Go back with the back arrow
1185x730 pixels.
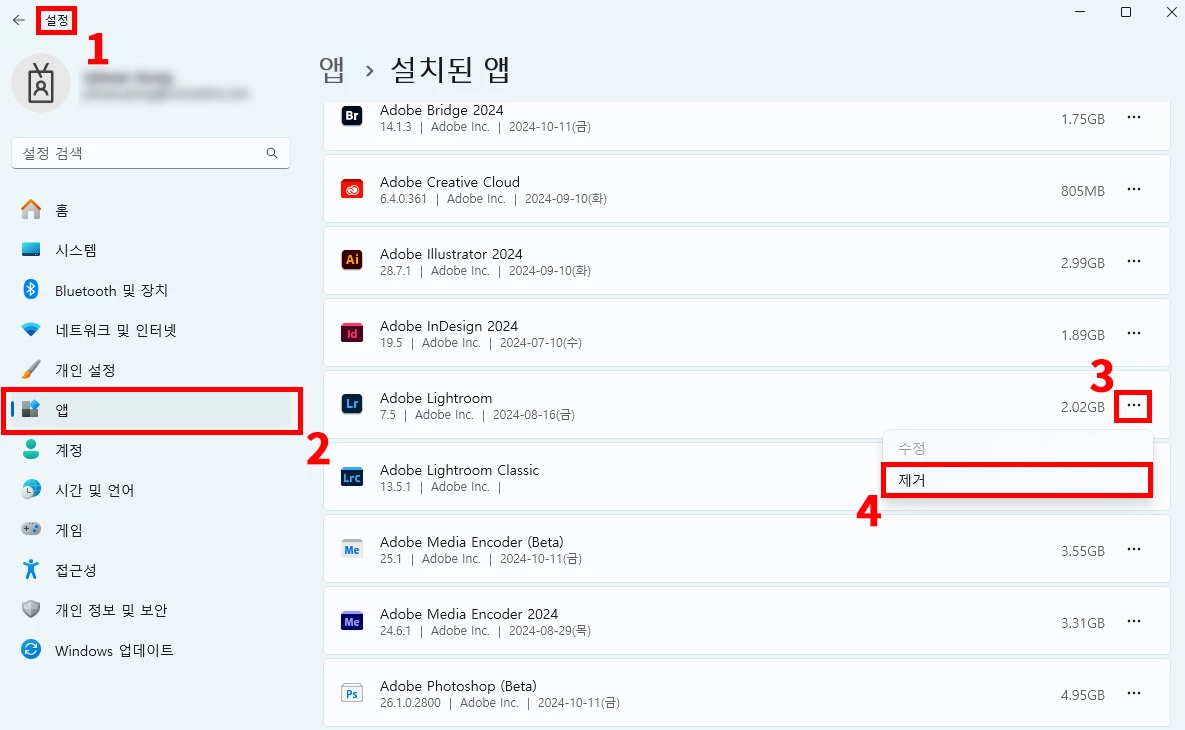coord(19,20)
